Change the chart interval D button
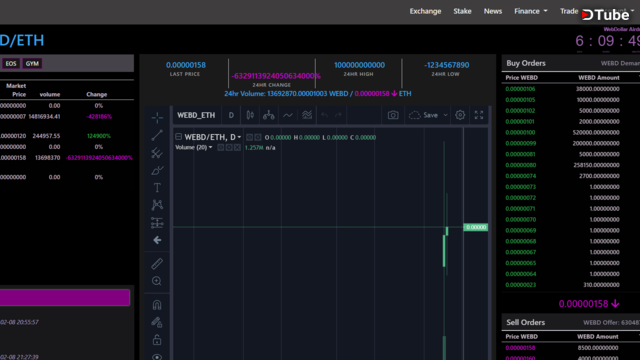 pyautogui.click(x=231, y=116)
